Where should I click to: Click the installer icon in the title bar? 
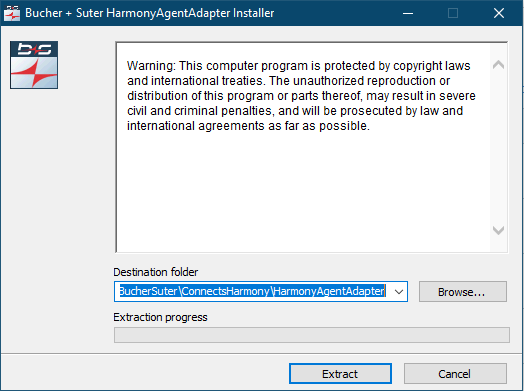click(x=12, y=13)
